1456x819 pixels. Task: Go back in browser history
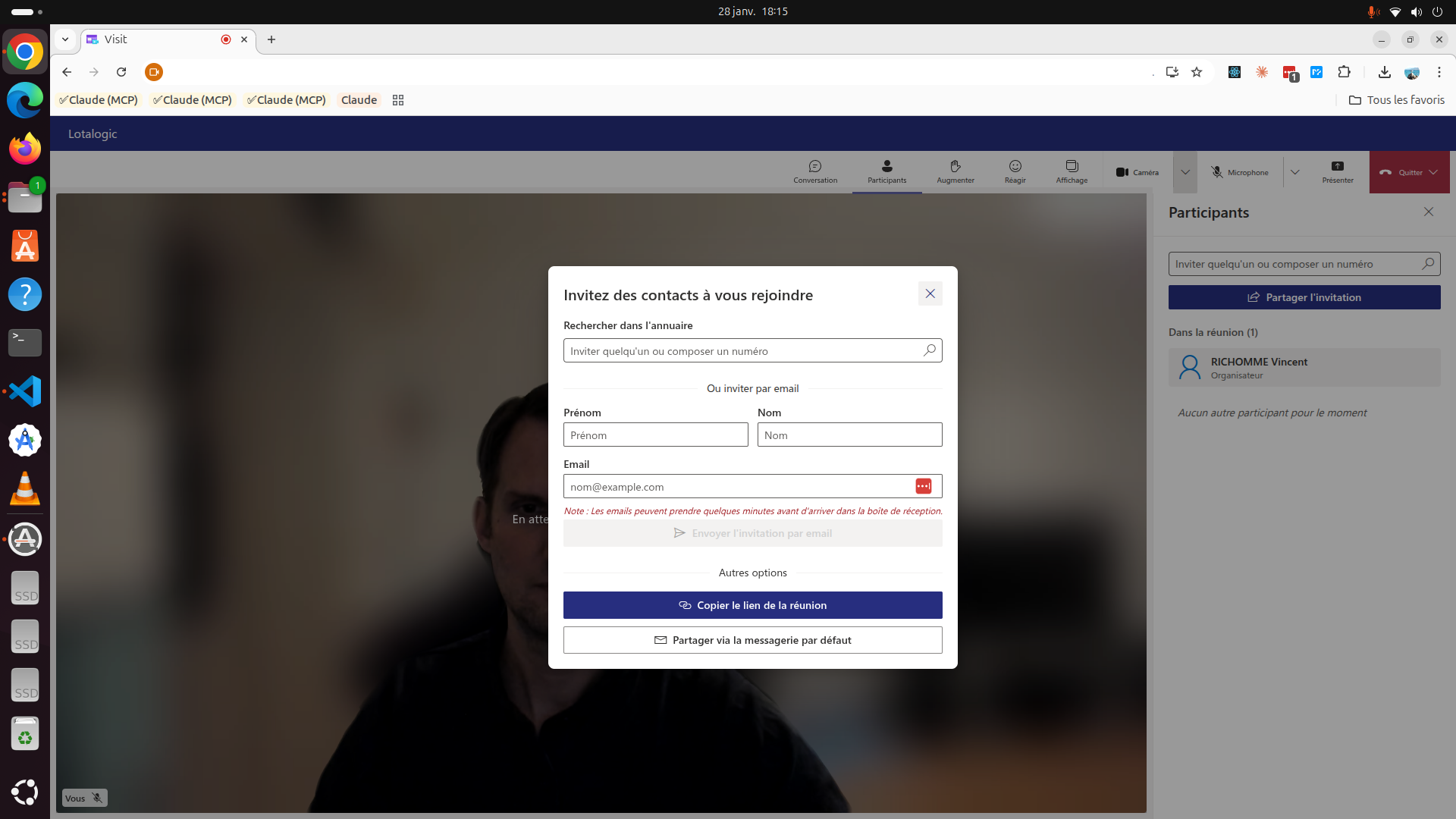[67, 72]
